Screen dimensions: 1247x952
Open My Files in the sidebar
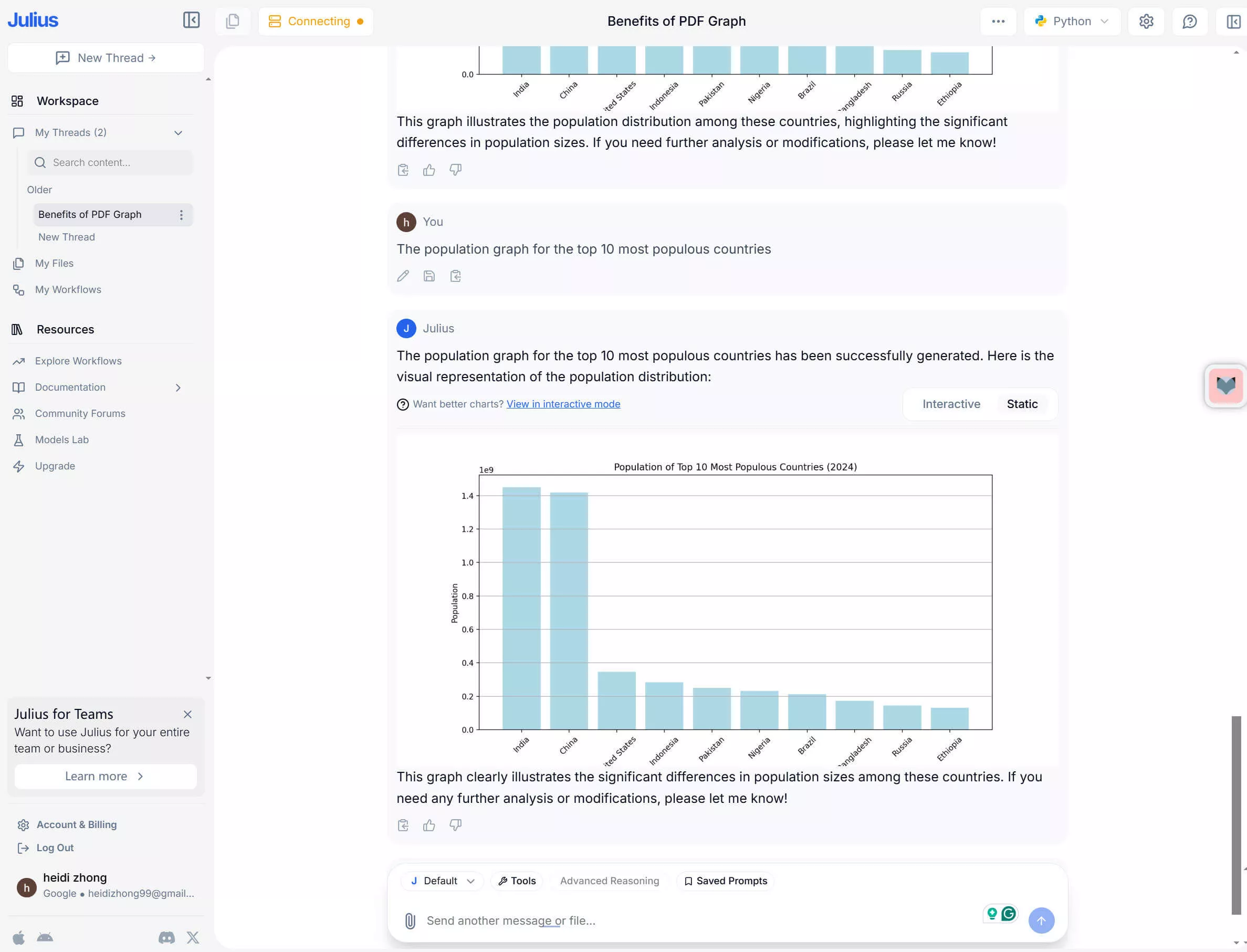pos(54,264)
